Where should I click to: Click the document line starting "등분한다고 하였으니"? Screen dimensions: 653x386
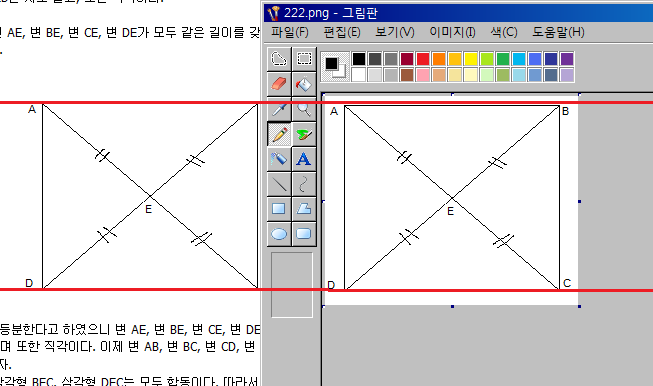(130, 330)
